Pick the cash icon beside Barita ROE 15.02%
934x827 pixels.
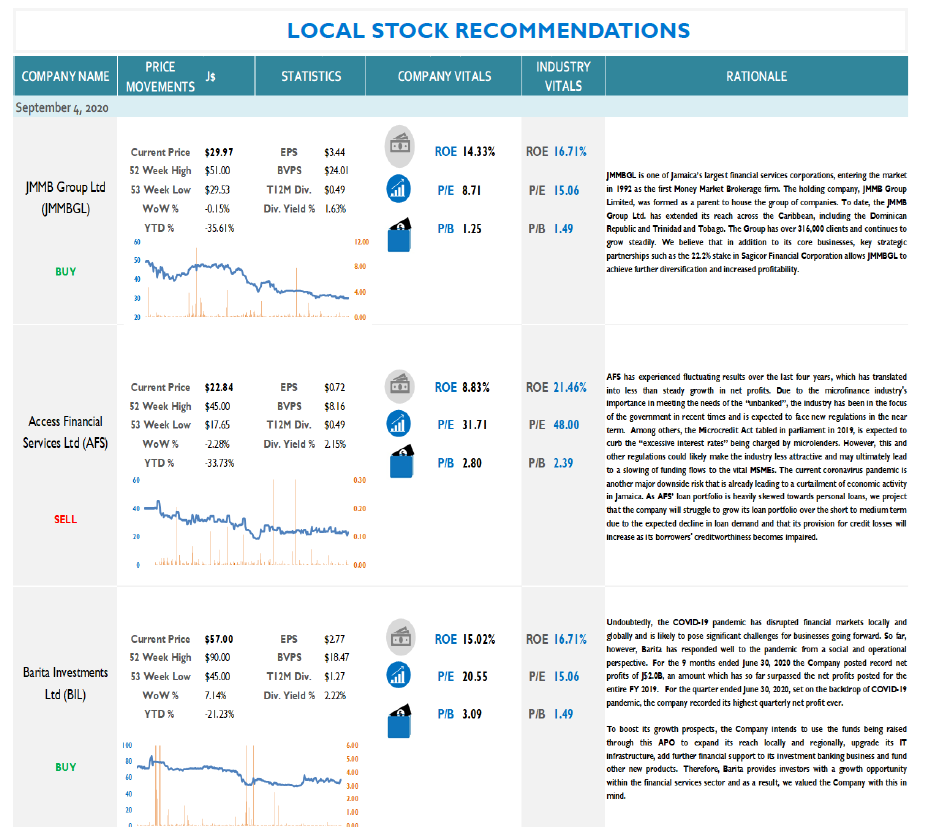[401, 638]
